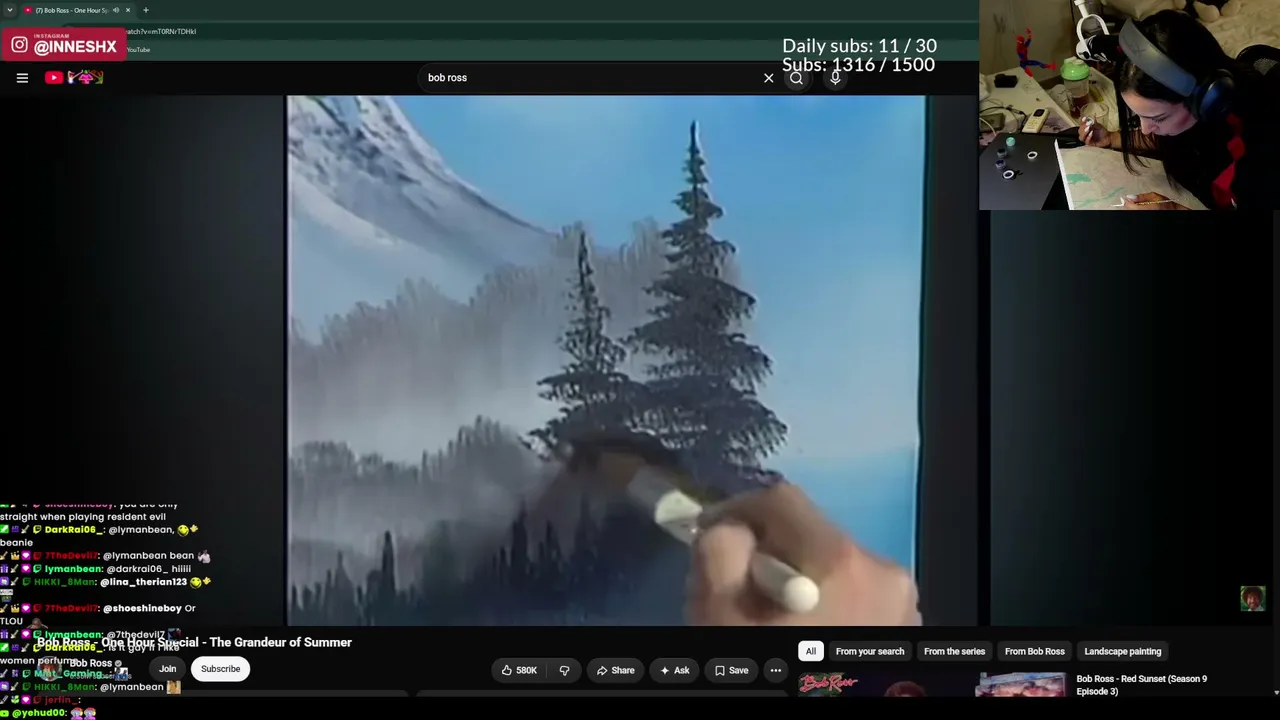The height and width of the screenshot is (720, 1280).
Task: Like the video with 580K thumbs up
Action: coord(519,670)
